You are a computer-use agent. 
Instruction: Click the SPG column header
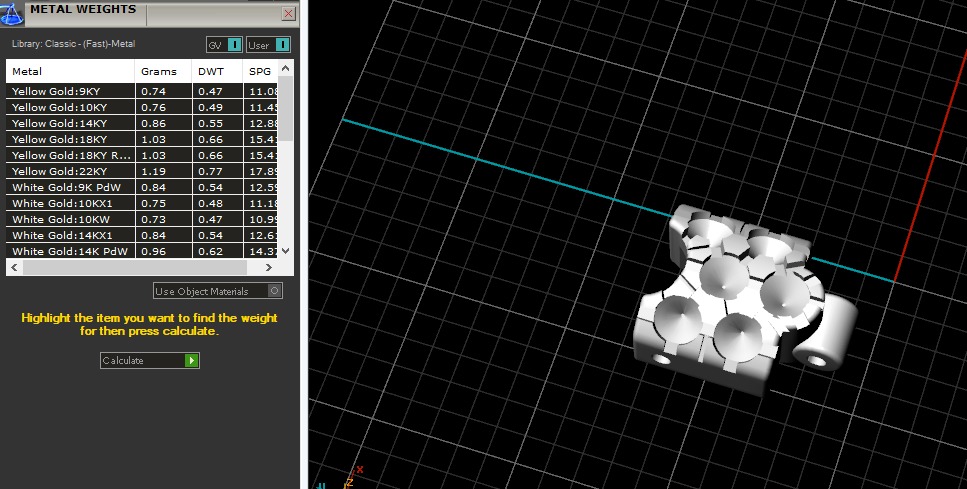pyautogui.click(x=260, y=71)
